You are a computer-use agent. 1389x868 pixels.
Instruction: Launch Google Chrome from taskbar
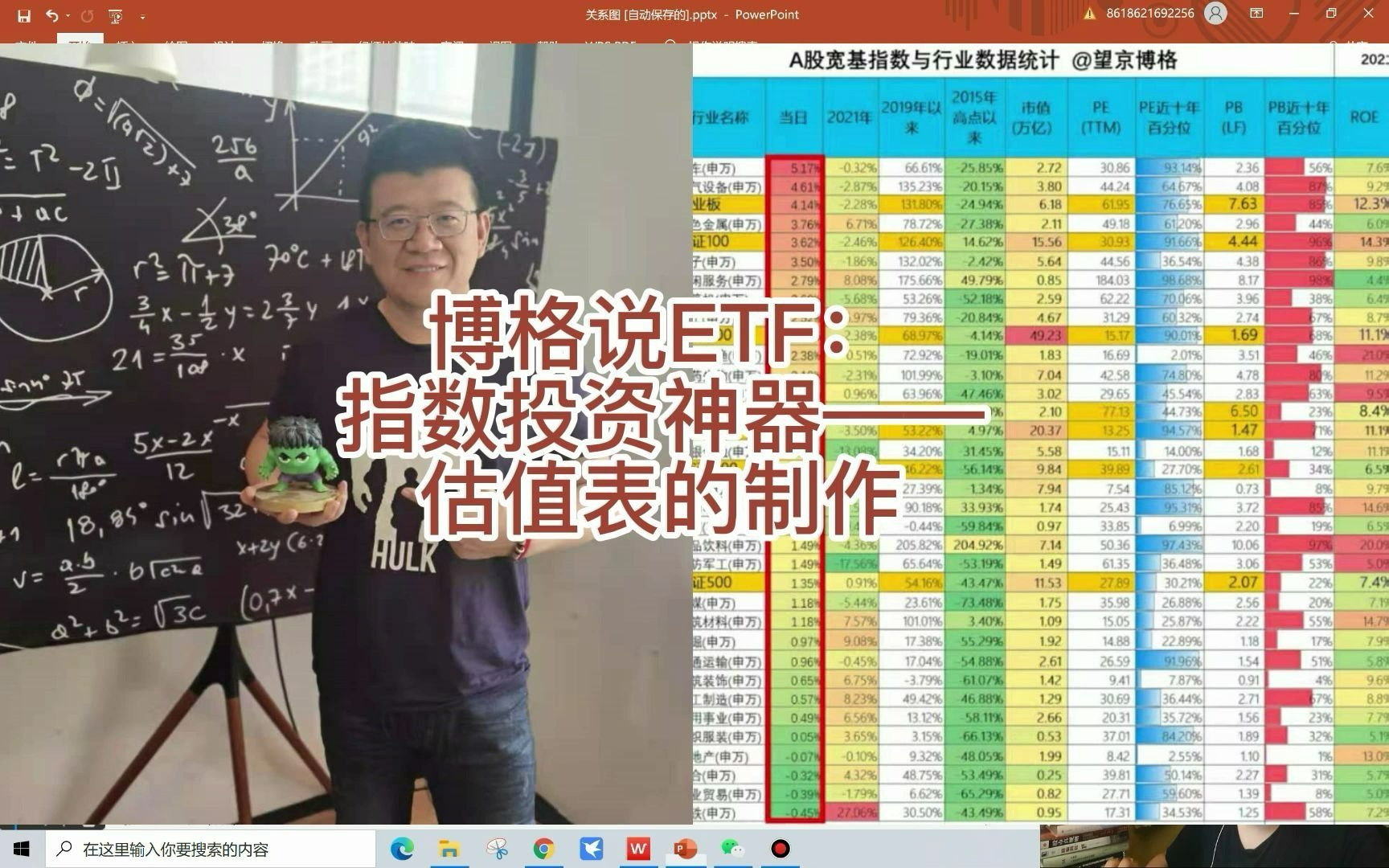(x=544, y=849)
